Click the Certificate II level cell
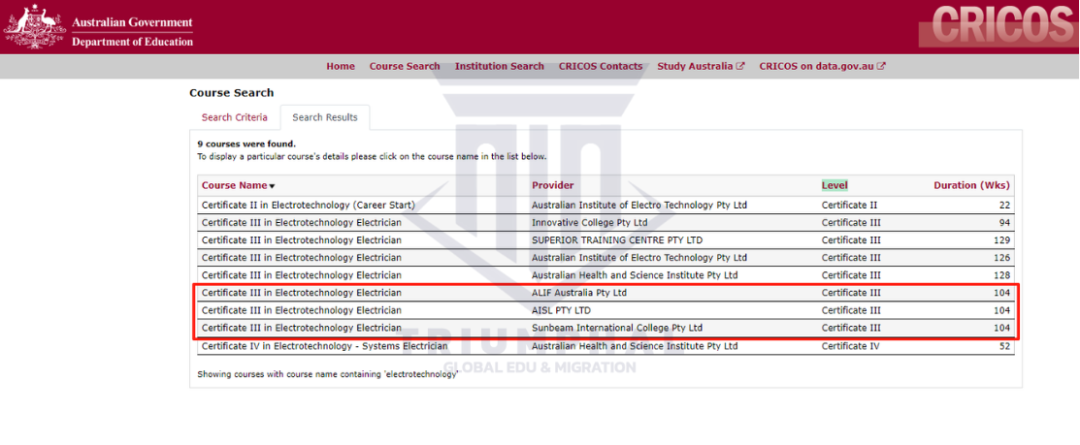Screen dimensions: 1080x445 [x=849, y=205]
